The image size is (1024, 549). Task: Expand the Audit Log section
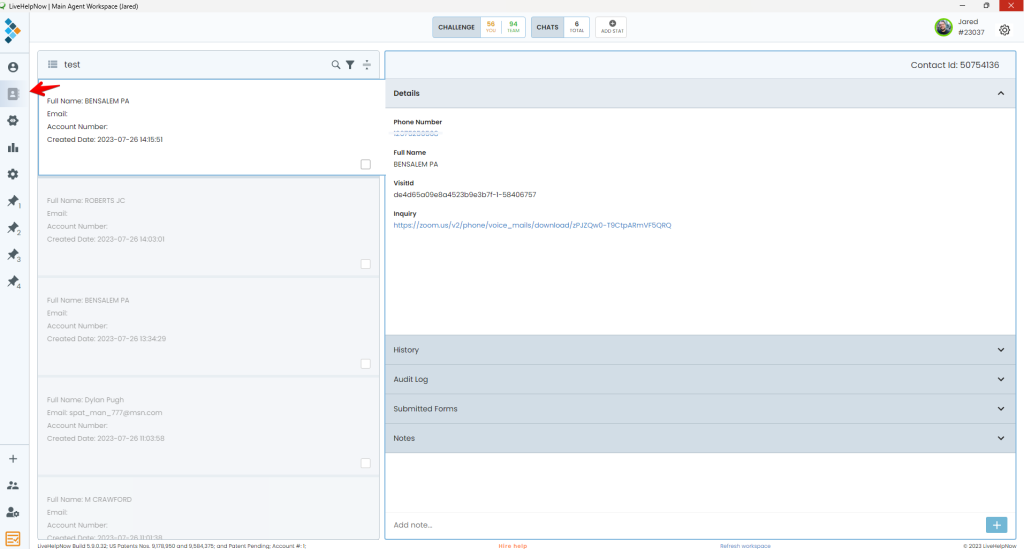click(700, 380)
